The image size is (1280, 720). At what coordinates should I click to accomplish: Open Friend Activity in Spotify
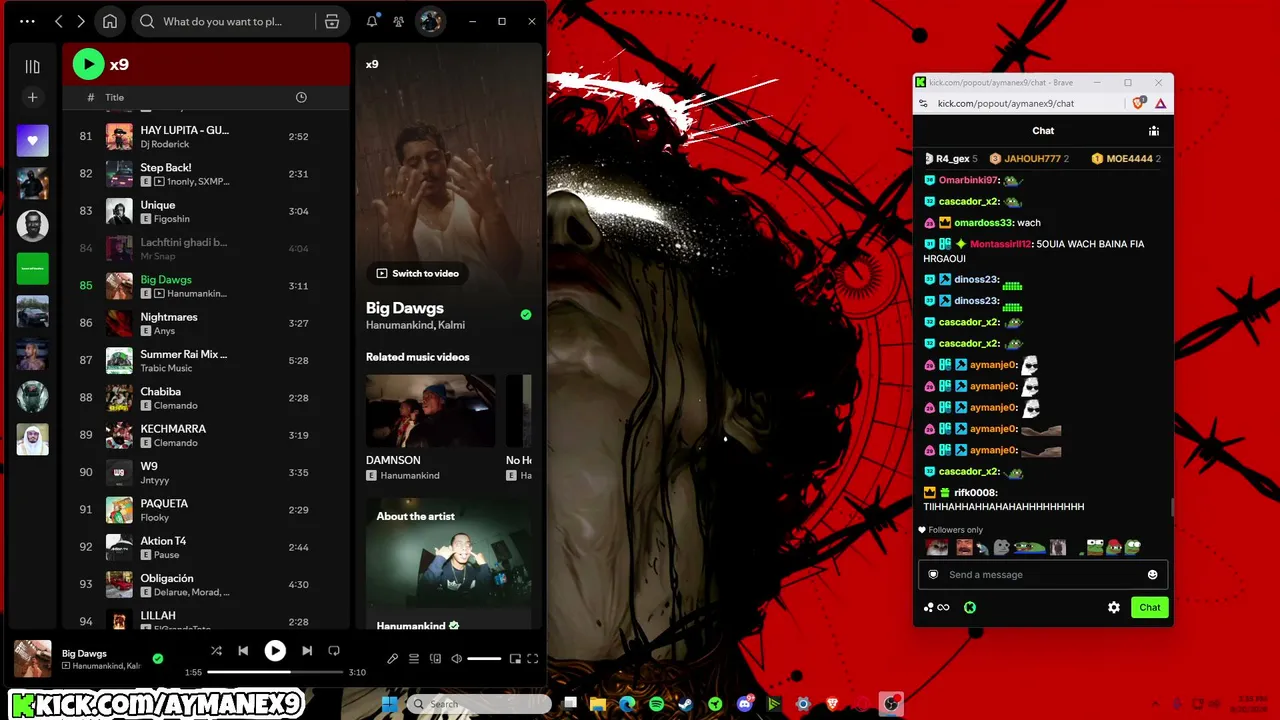click(x=399, y=21)
